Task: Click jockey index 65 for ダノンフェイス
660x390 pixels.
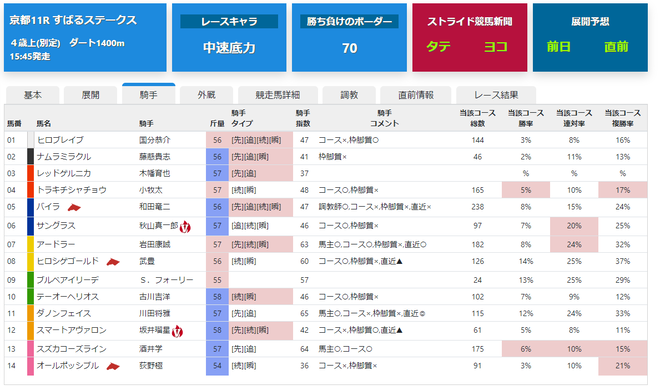Action: (304, 313)
